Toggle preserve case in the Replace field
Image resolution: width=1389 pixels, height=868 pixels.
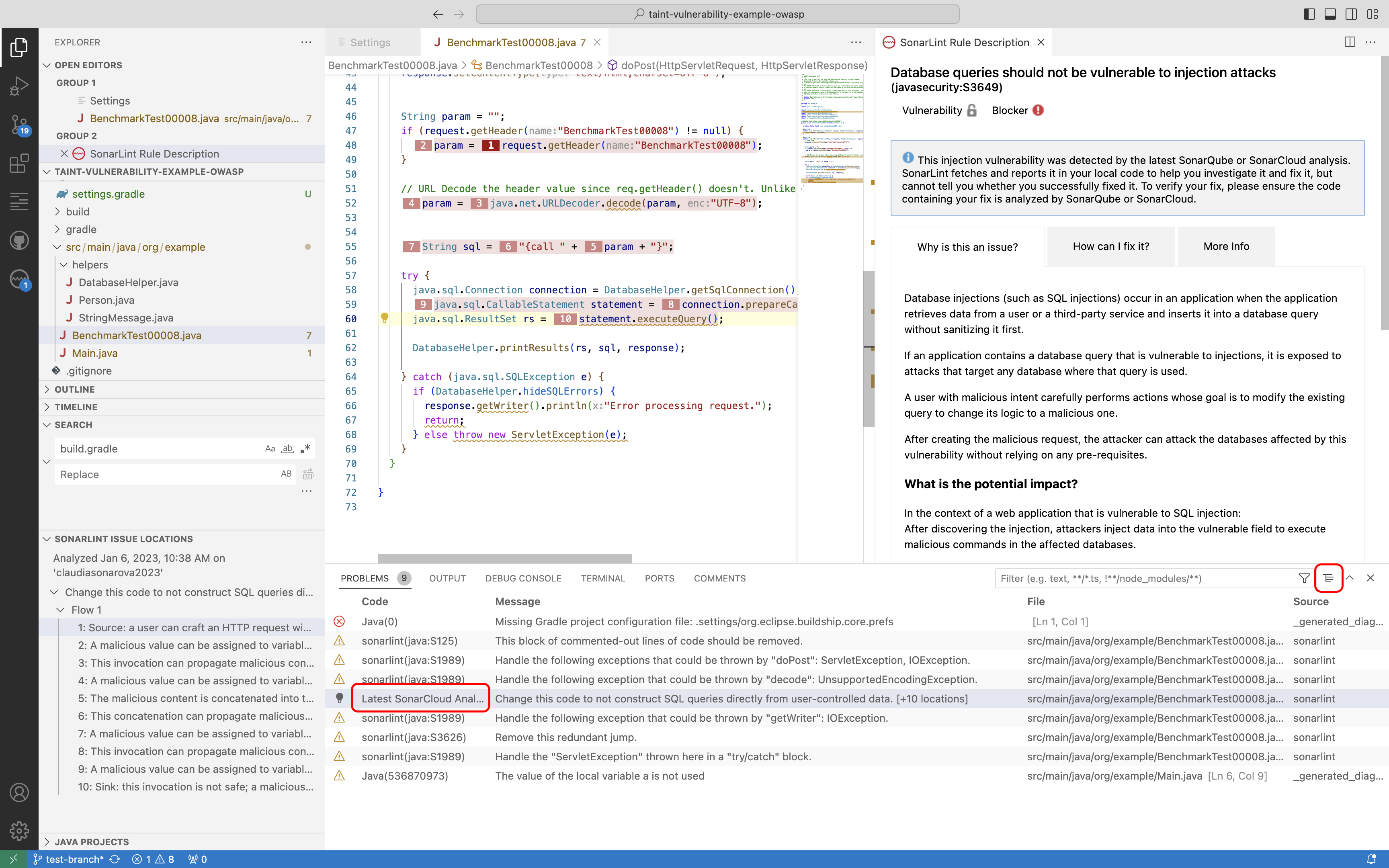point(285,474)
